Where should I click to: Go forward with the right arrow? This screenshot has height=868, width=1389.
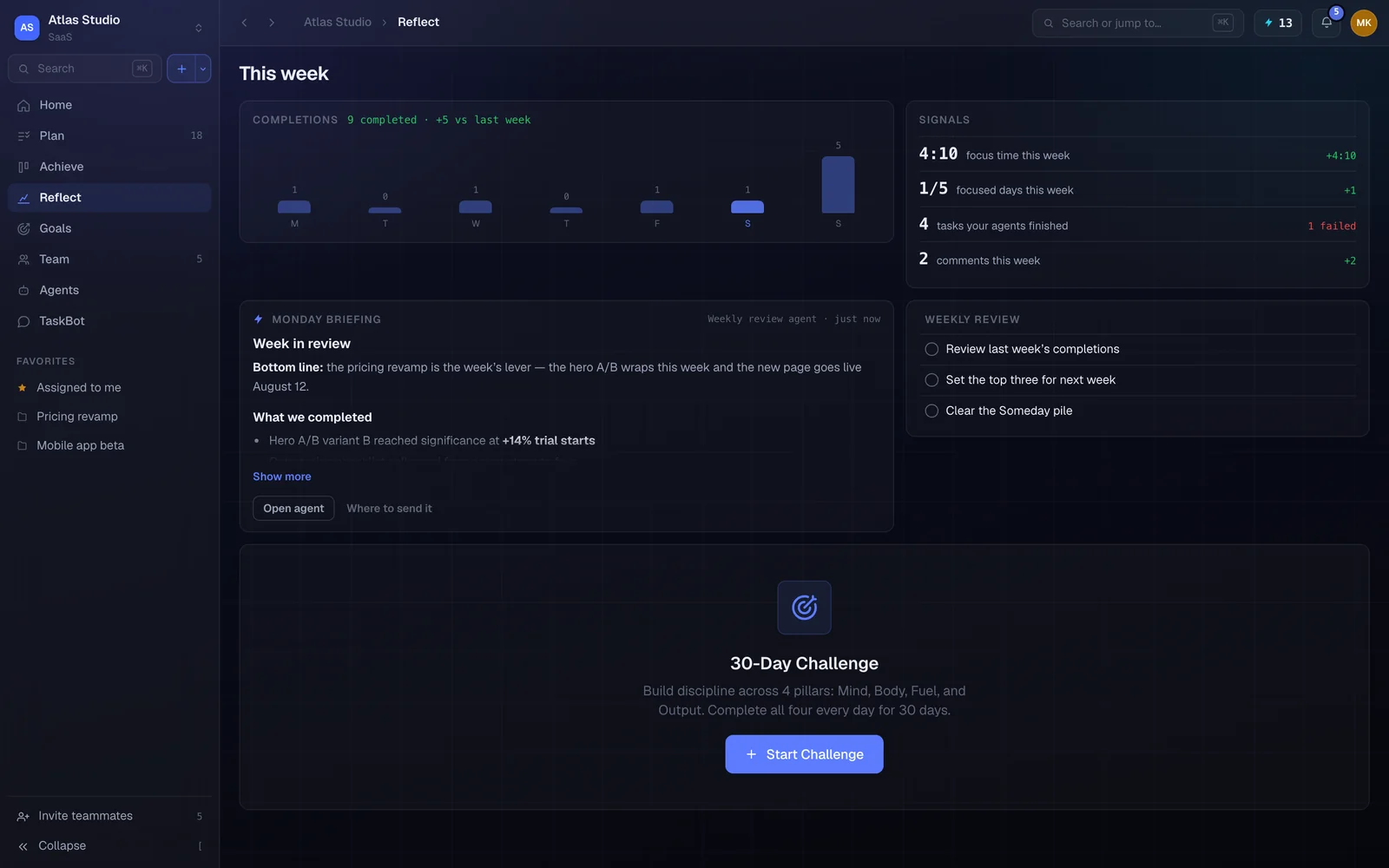[272, 23]
